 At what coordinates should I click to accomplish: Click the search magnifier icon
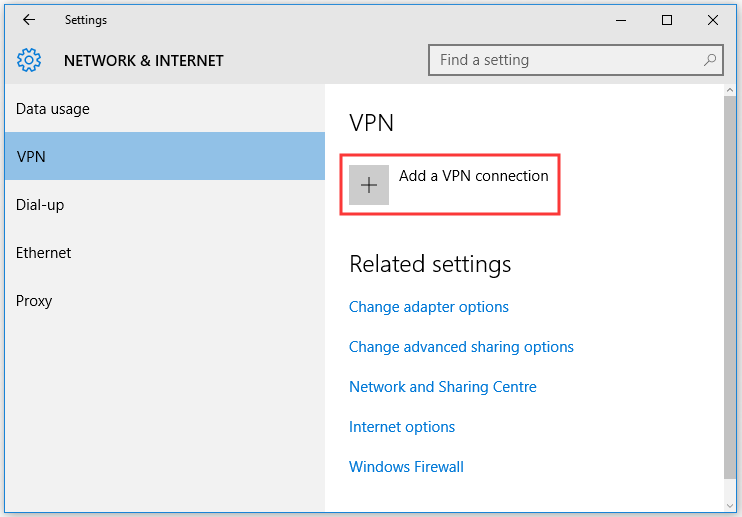click(x=709, y=60)
